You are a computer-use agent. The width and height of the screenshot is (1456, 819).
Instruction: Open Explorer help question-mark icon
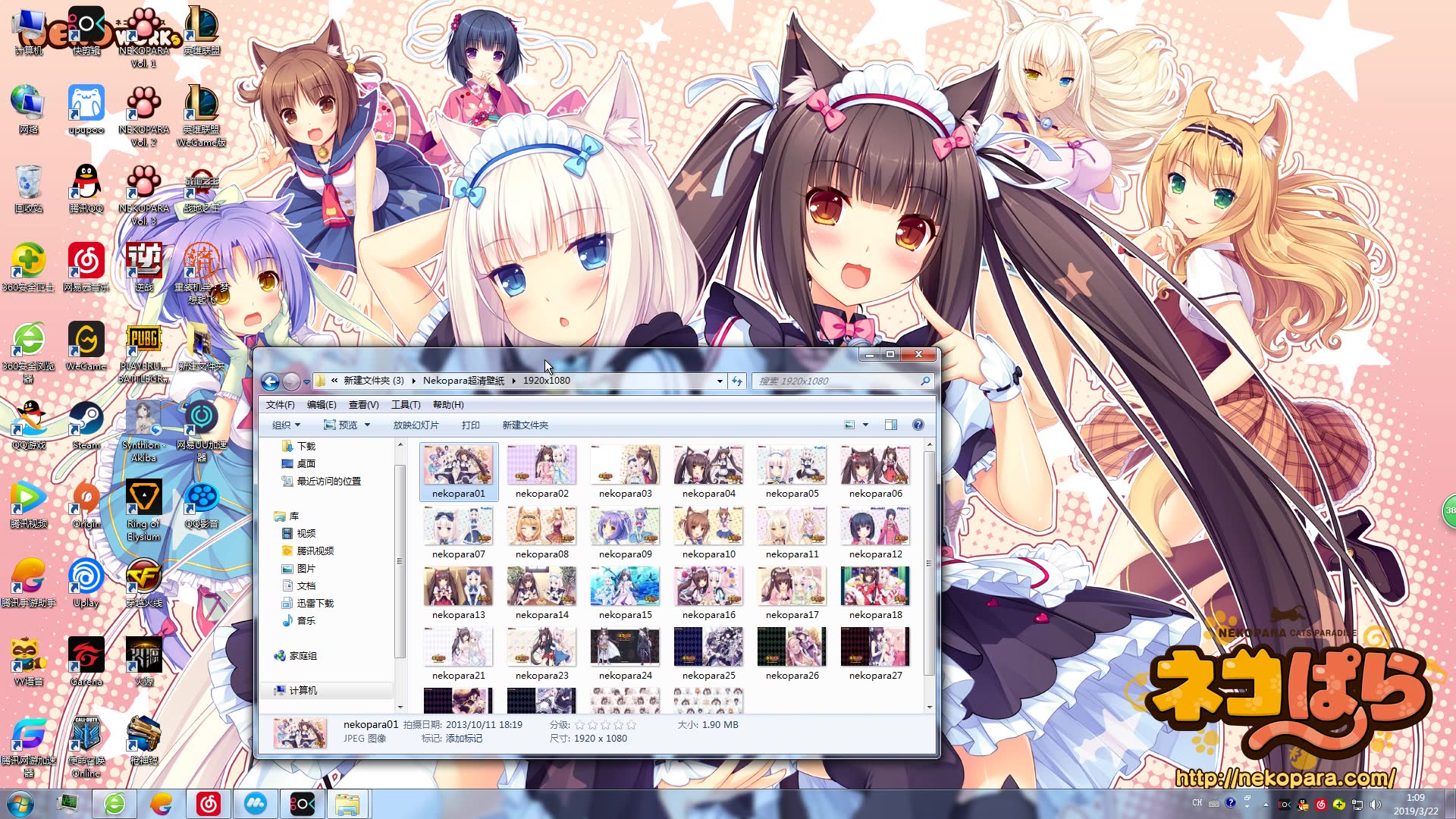click(x=918, y=425)
